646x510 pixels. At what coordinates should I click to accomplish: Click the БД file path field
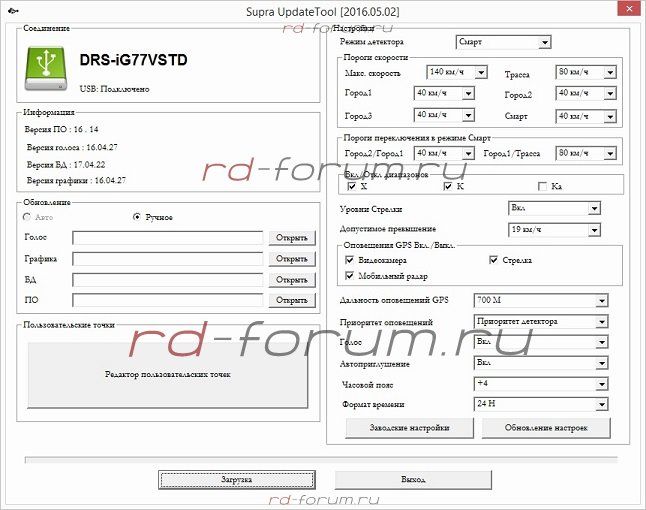[x=169, y=280]
